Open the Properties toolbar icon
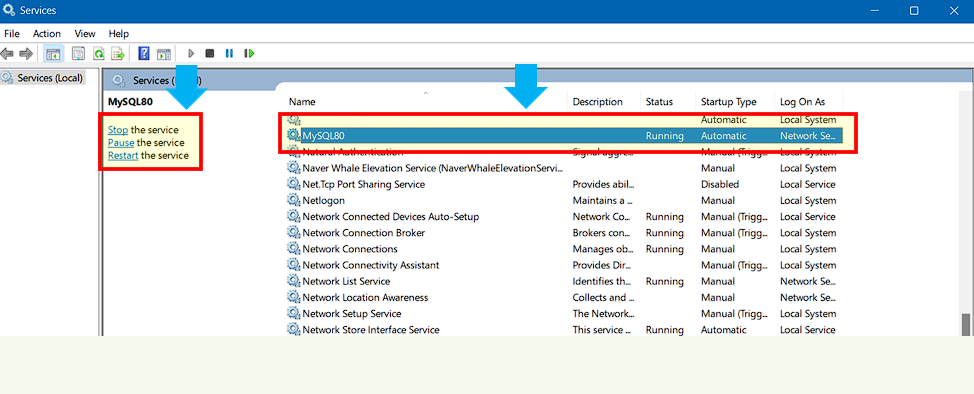 [x=78, y=54]
